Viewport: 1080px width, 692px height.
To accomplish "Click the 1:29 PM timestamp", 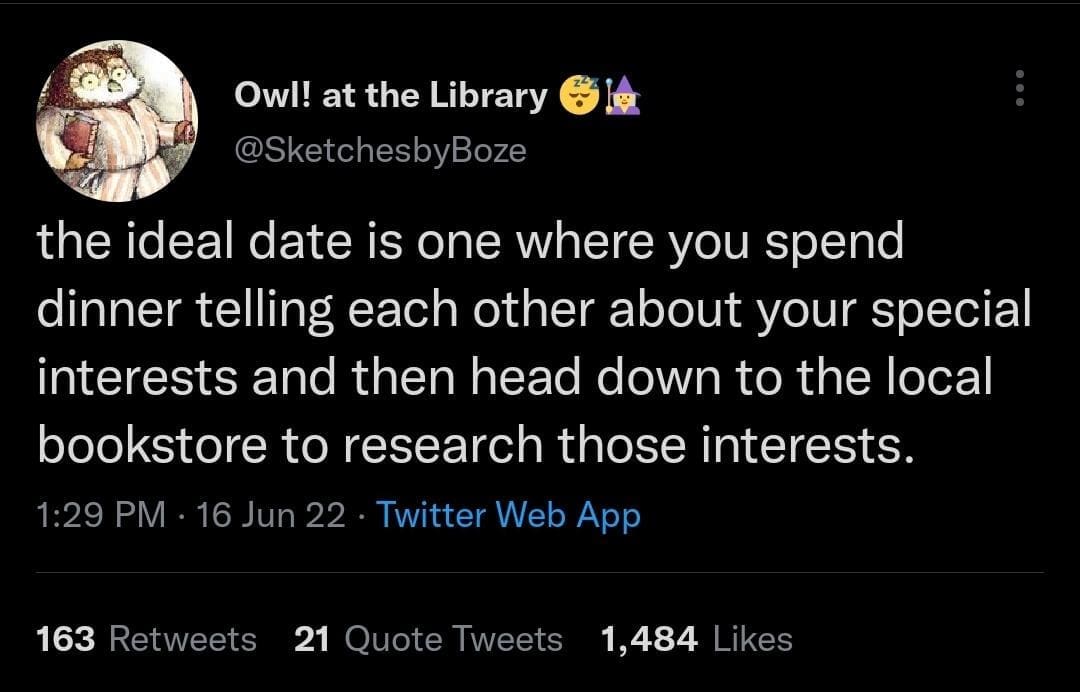I will pyautogui.click(x=101, y=515).
